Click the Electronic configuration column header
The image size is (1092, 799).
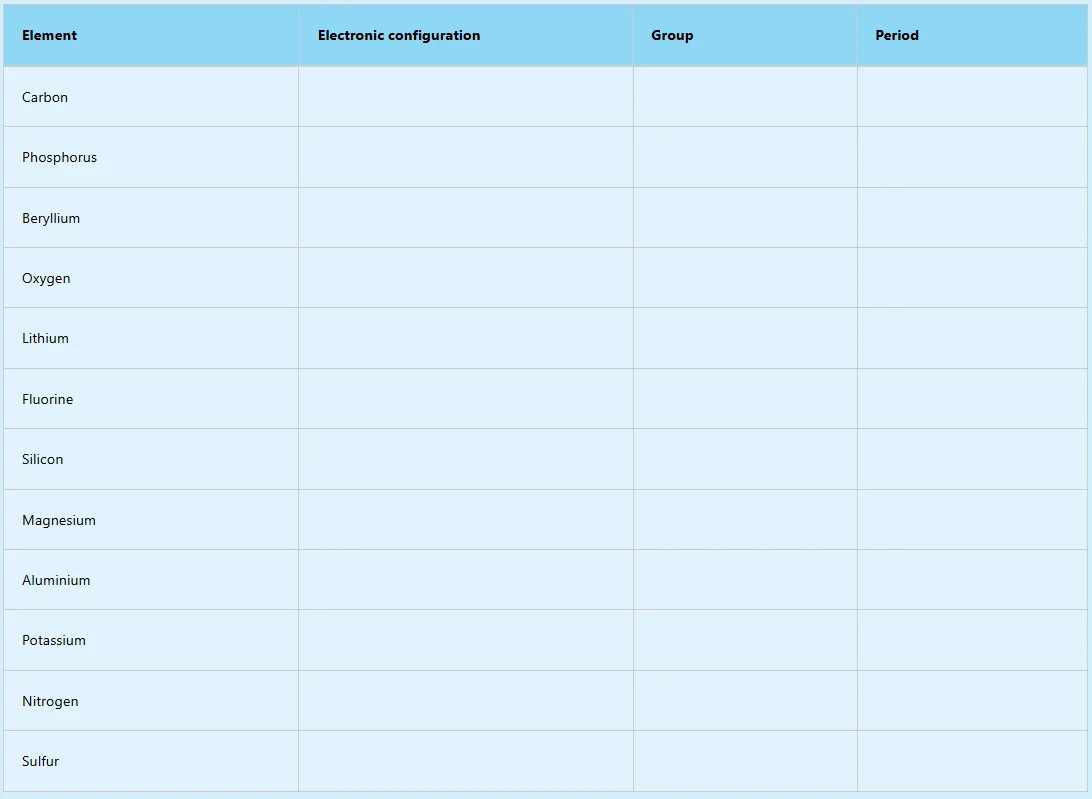(x=466, y=36)
